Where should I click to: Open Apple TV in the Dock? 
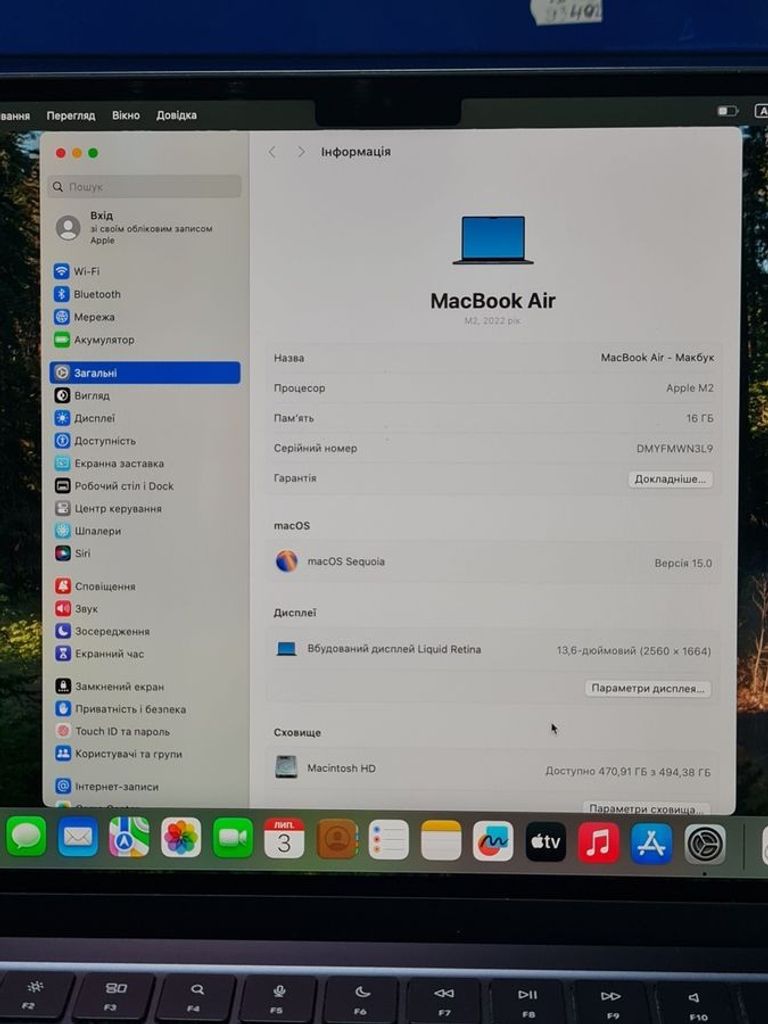546,842
